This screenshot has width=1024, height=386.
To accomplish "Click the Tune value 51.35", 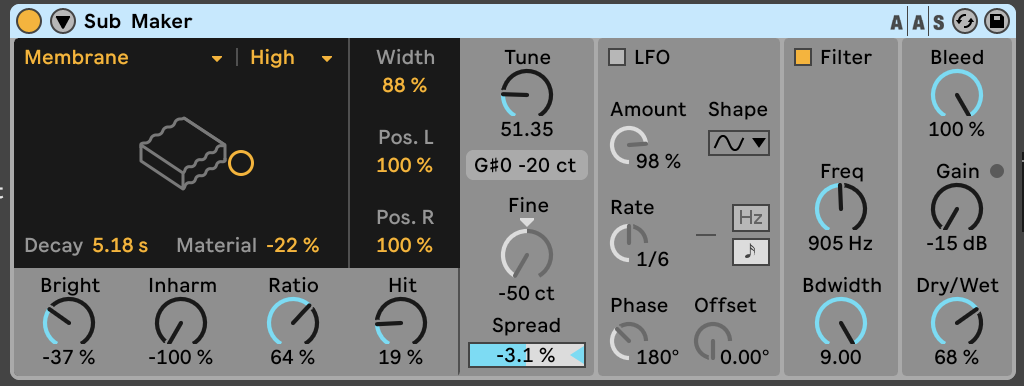I will click(x=526, y=129).
